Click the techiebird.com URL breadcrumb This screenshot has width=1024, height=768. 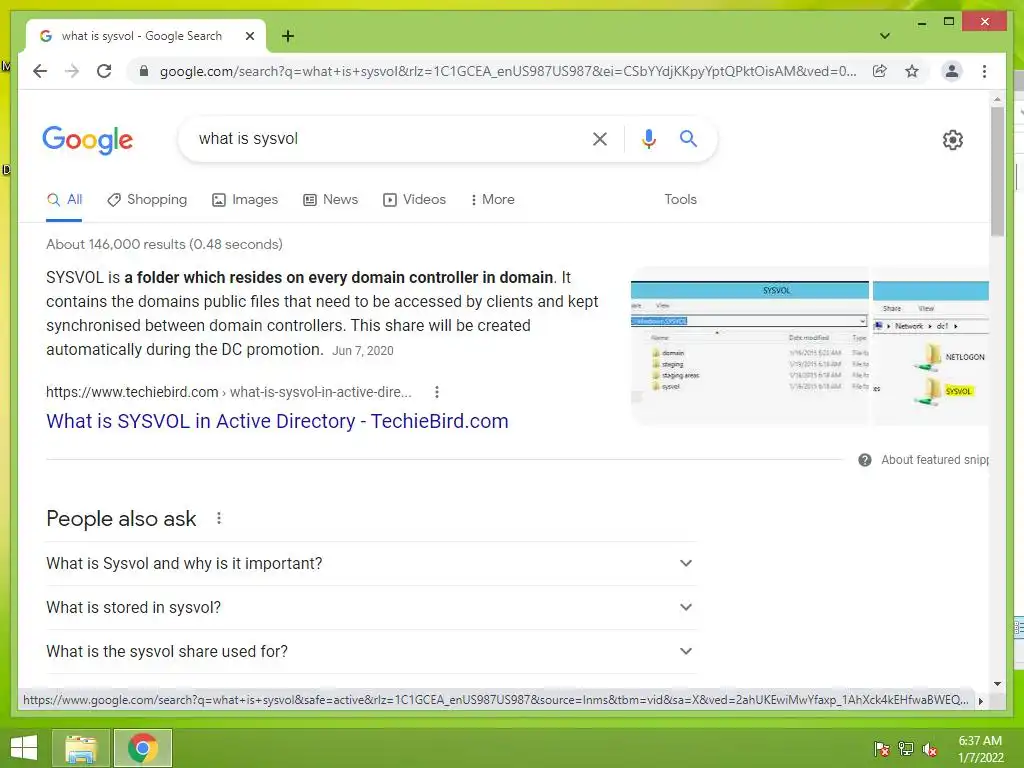(229, 392)
